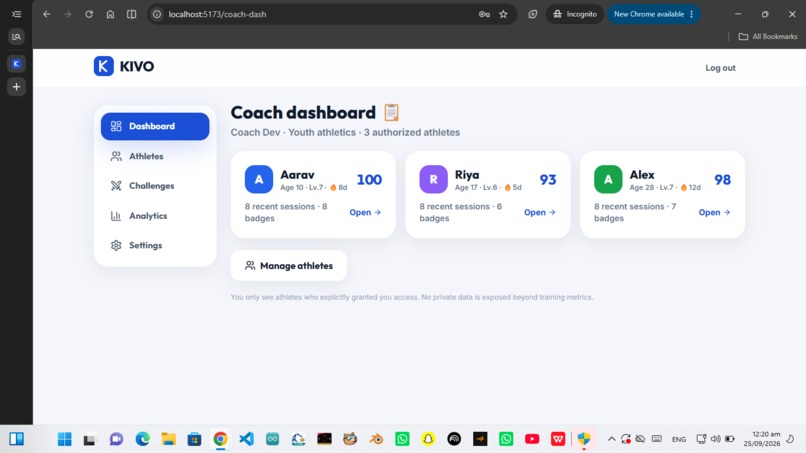Click Riya's score 93
The width and height of the screenshot is (806, 453).
(x=548, y=179)
